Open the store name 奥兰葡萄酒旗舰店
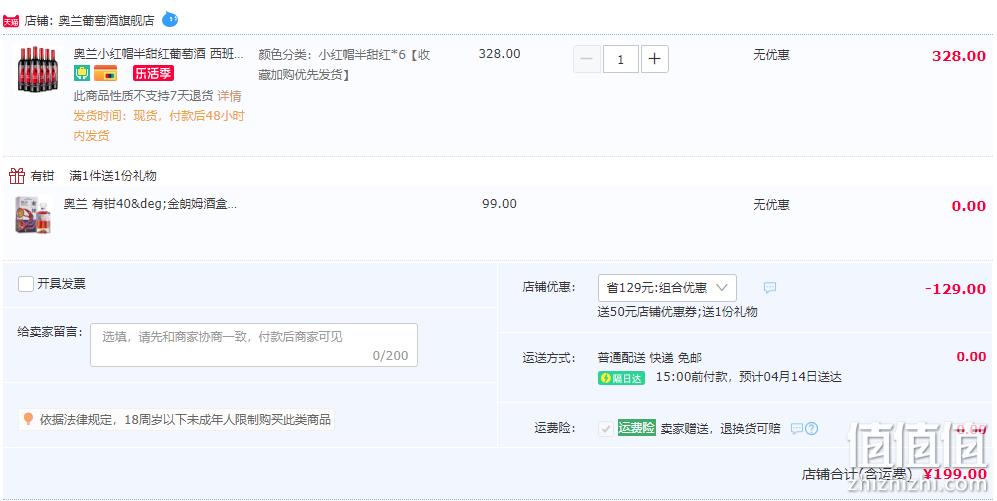This screenshot has height=501, width=997. [106, 20]
